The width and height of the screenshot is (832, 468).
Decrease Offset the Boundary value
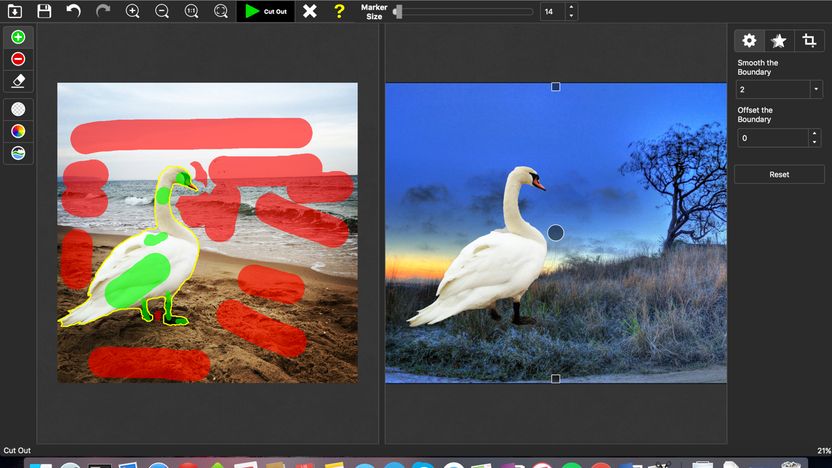pos(814,142)
